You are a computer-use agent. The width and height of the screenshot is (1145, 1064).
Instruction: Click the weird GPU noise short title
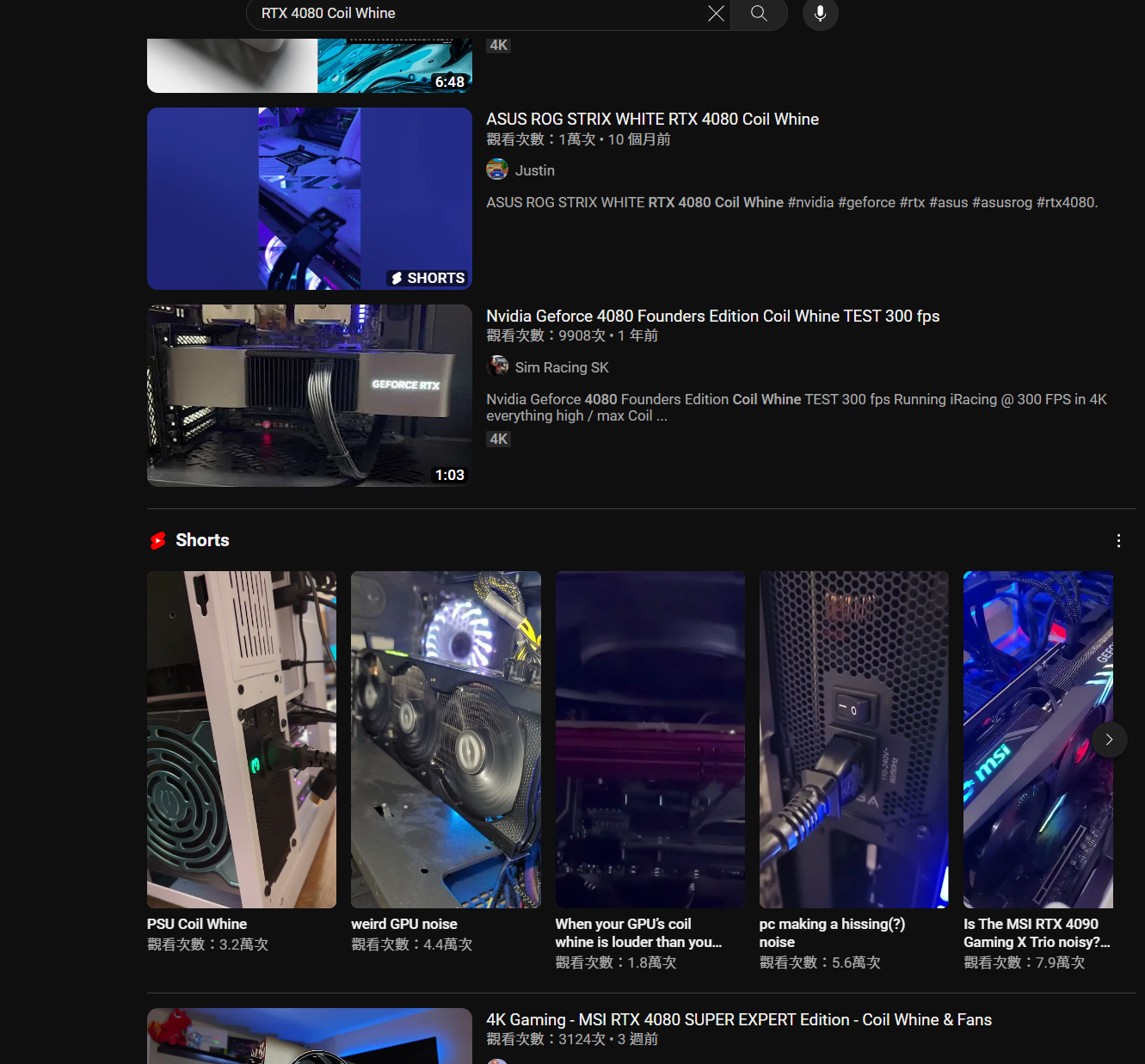coord(404,924)
